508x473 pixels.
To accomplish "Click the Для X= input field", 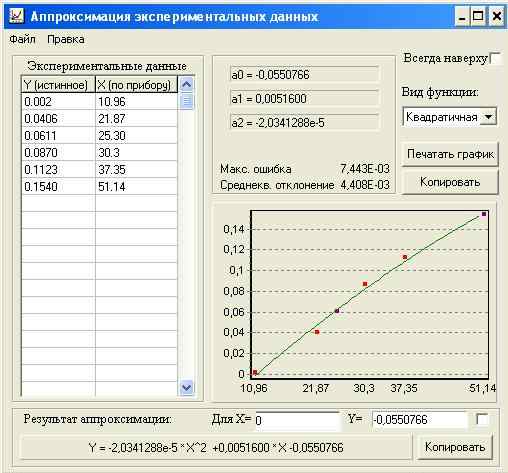I will [x=297, y=420].
